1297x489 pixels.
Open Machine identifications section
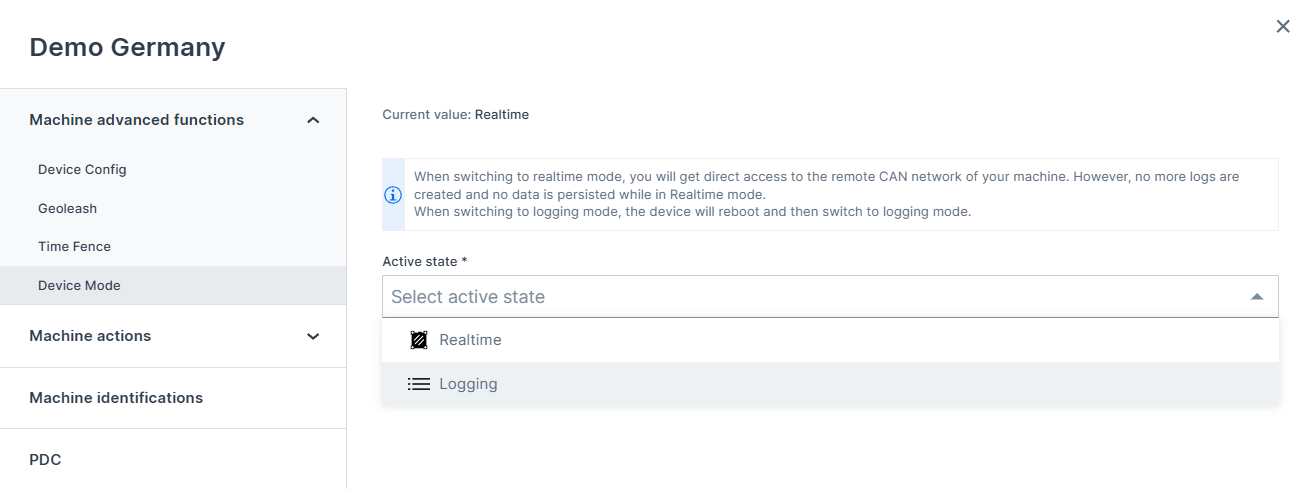pos(116,398)
